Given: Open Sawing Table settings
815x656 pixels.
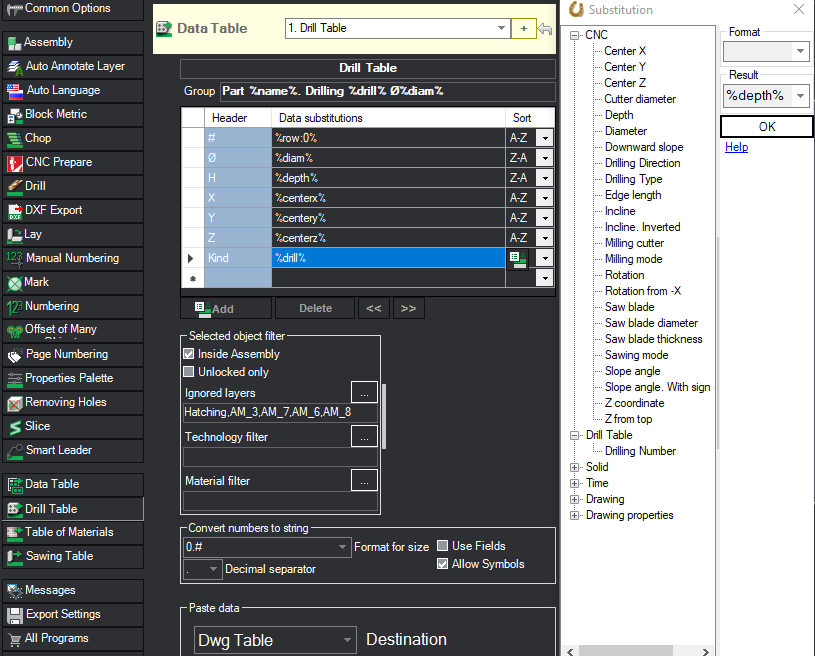Looking at the screenshot, I should (73, 556).
